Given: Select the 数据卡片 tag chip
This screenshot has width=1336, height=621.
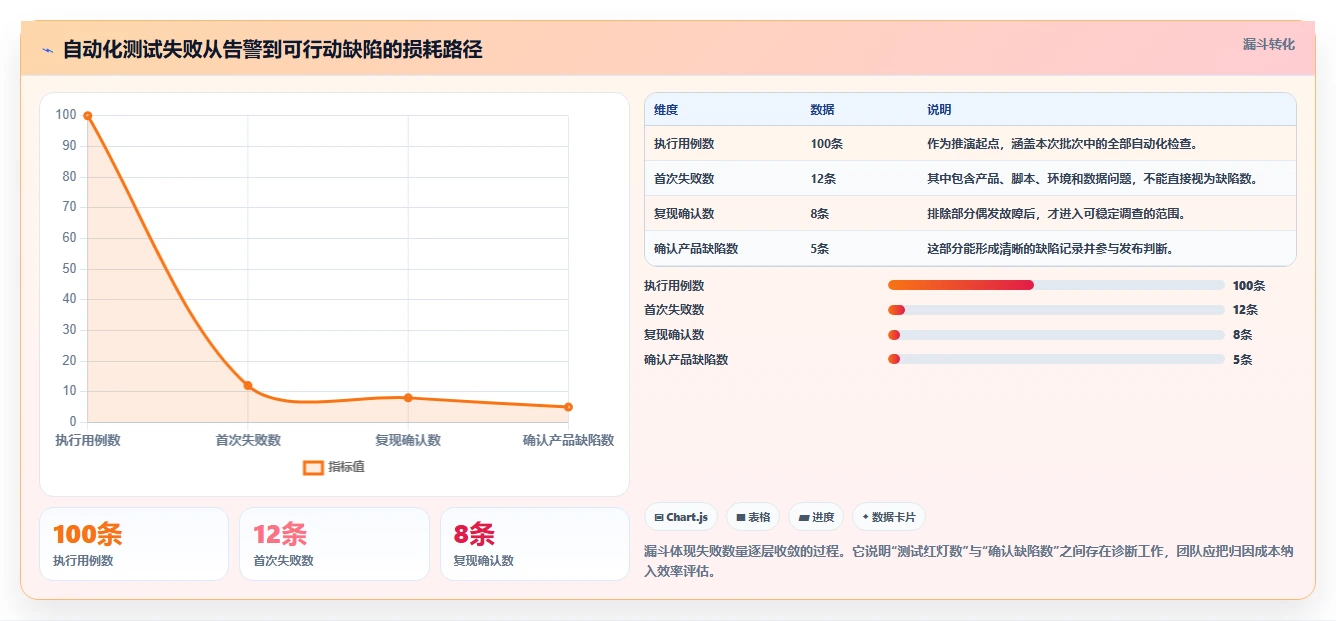Looking at the screenshot, I should click(889, 517).
